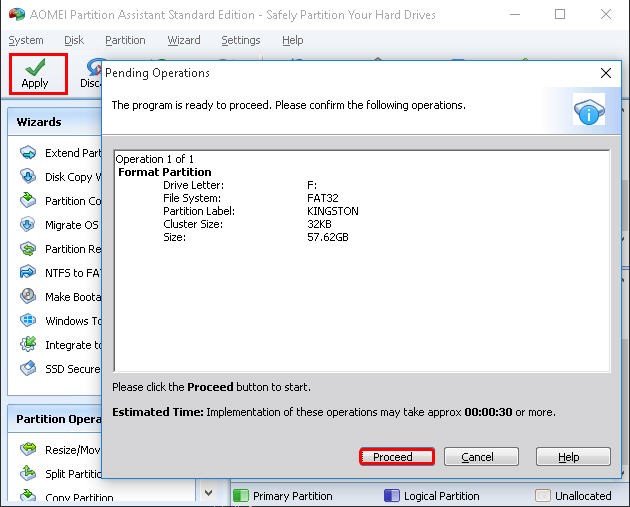Expand the sidebar panel chevron arrow
The height and width of the screenshot is (507, 630).
[208, 493]
